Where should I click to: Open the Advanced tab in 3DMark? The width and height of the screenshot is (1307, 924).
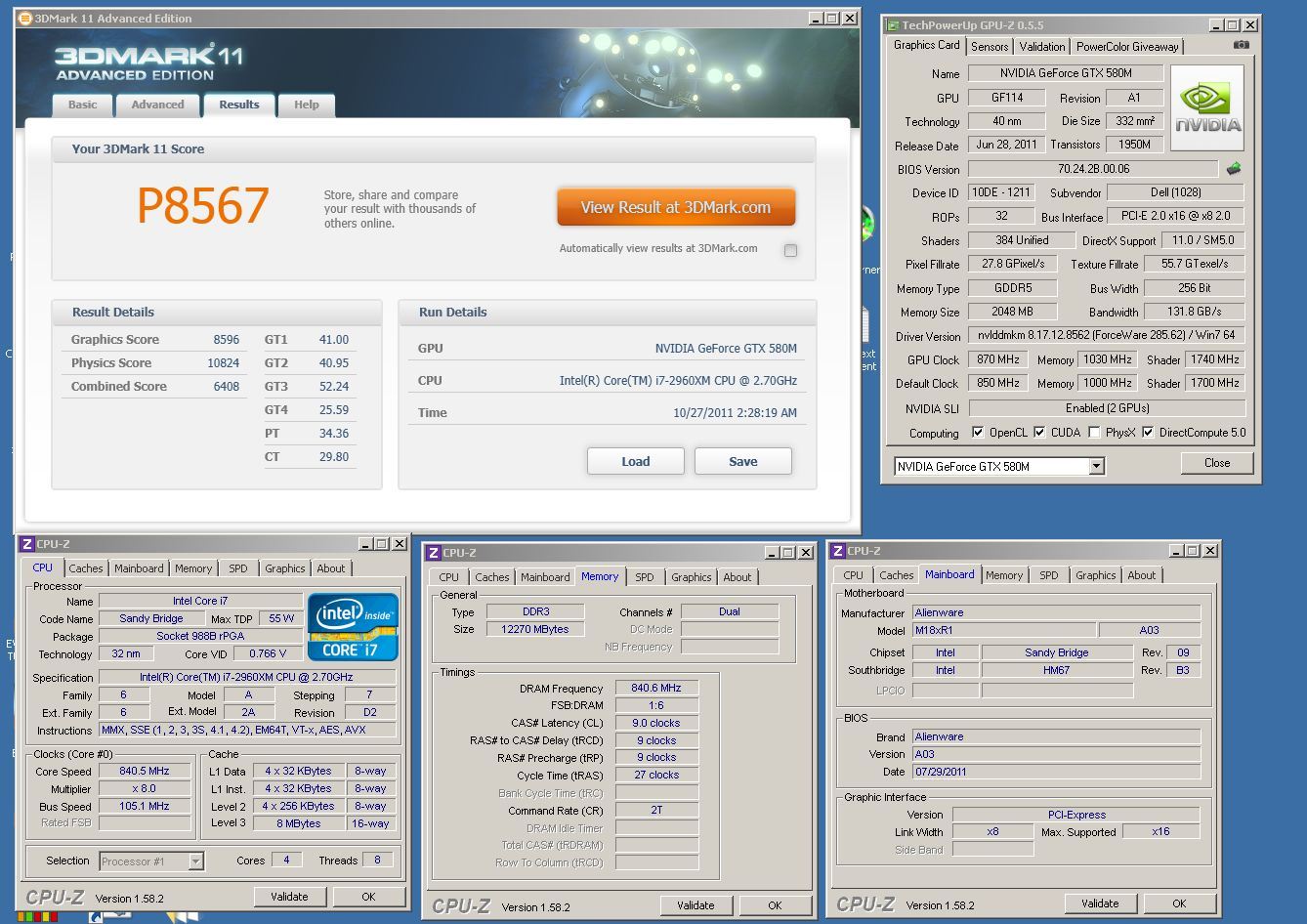click(x=157, y=105)
